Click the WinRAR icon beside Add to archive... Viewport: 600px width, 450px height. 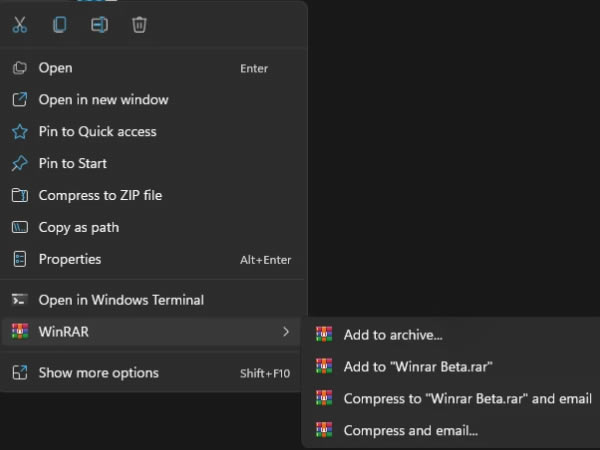[324, 334]
